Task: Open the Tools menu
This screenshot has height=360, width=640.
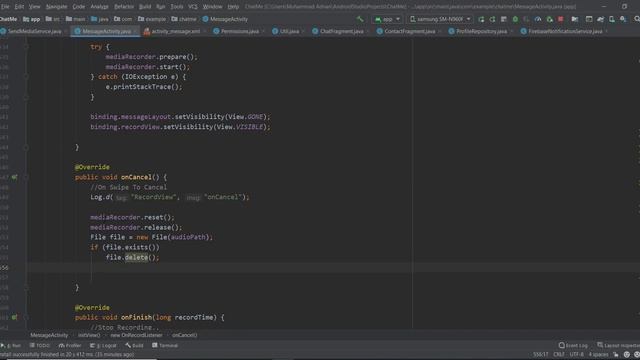Action: [177, 7]
